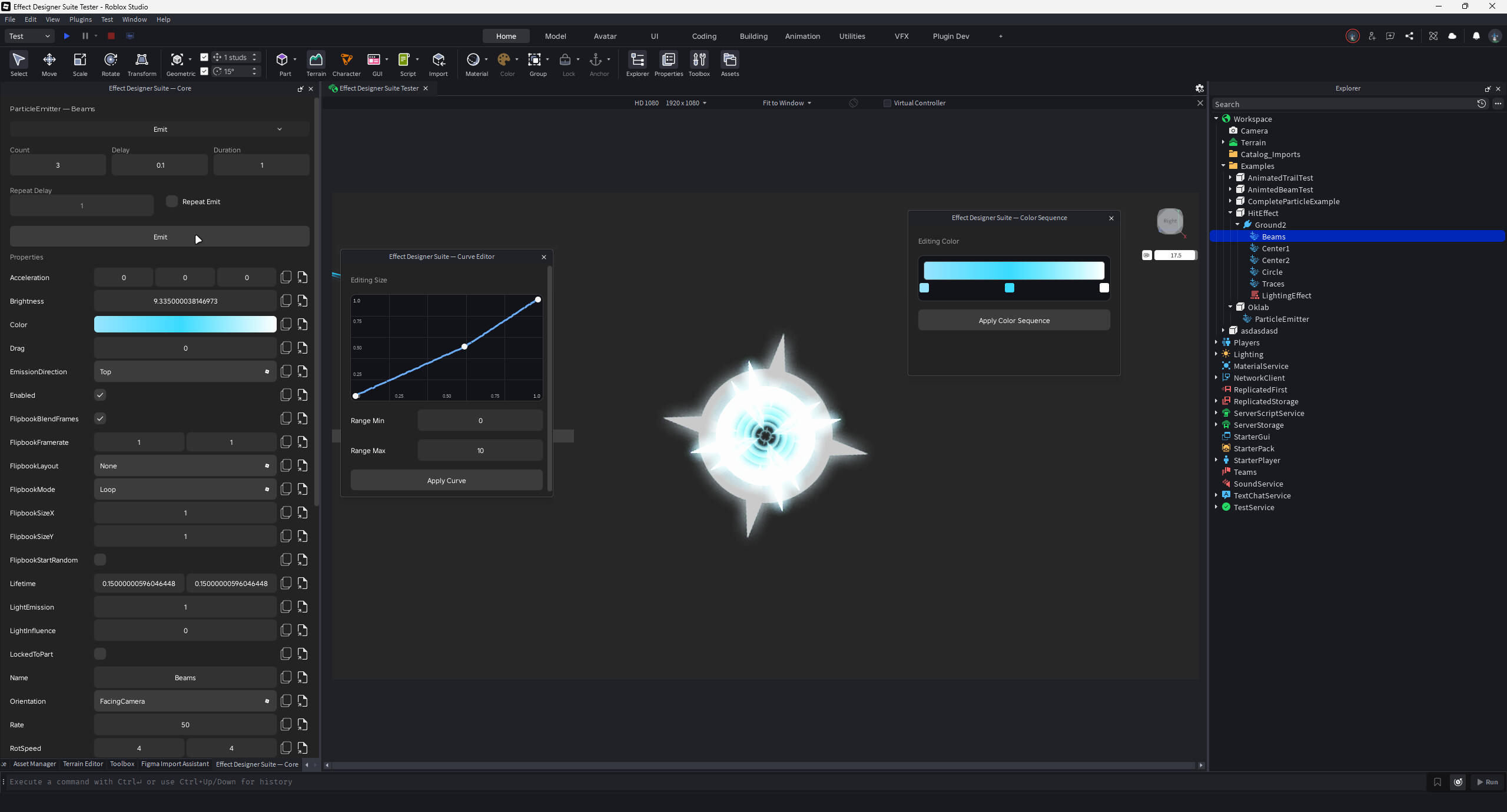Open the Fit to Window dropdown
Screen dimensions: 1507x812
787,103
